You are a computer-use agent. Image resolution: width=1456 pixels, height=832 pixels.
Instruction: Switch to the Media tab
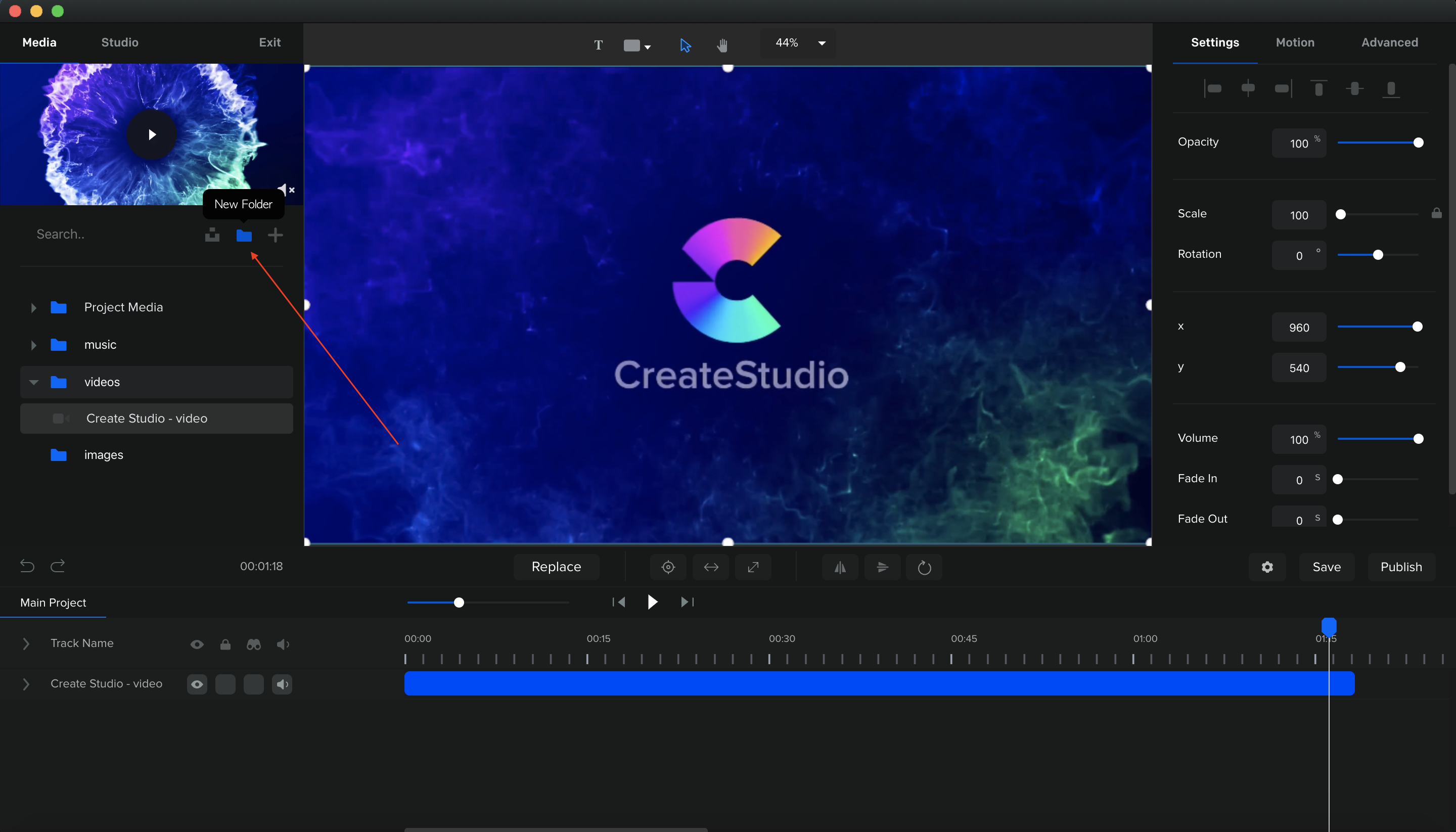(x=39, y=42)
